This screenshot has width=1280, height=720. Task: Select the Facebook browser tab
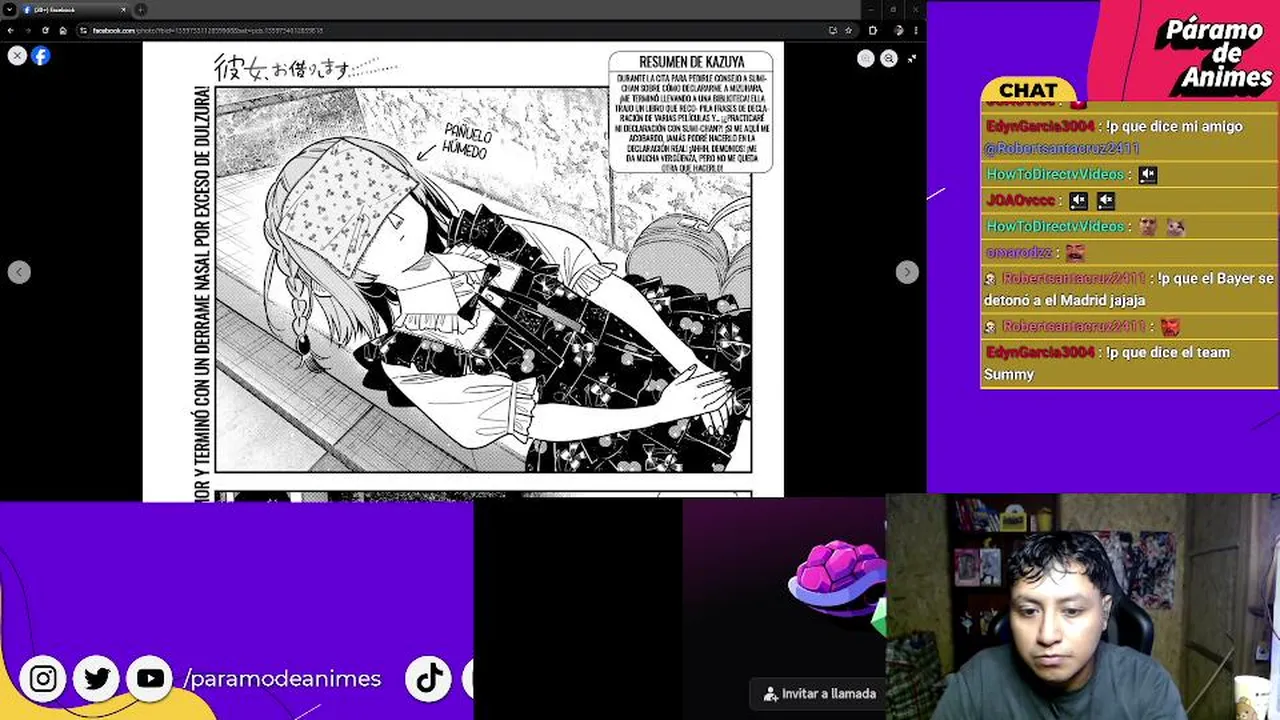(x=75, y=10)
